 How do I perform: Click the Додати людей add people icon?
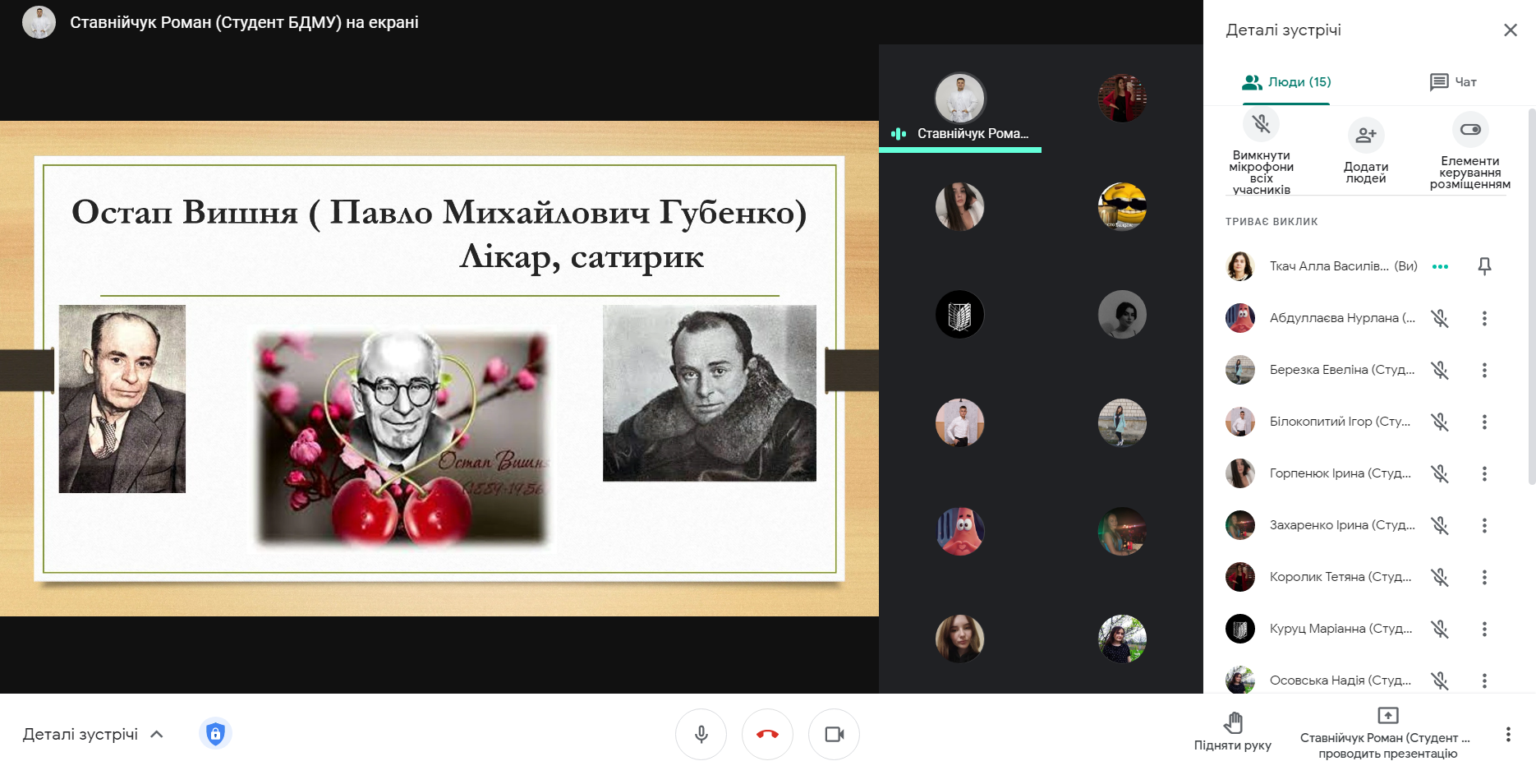click(x=1365, y=134)
